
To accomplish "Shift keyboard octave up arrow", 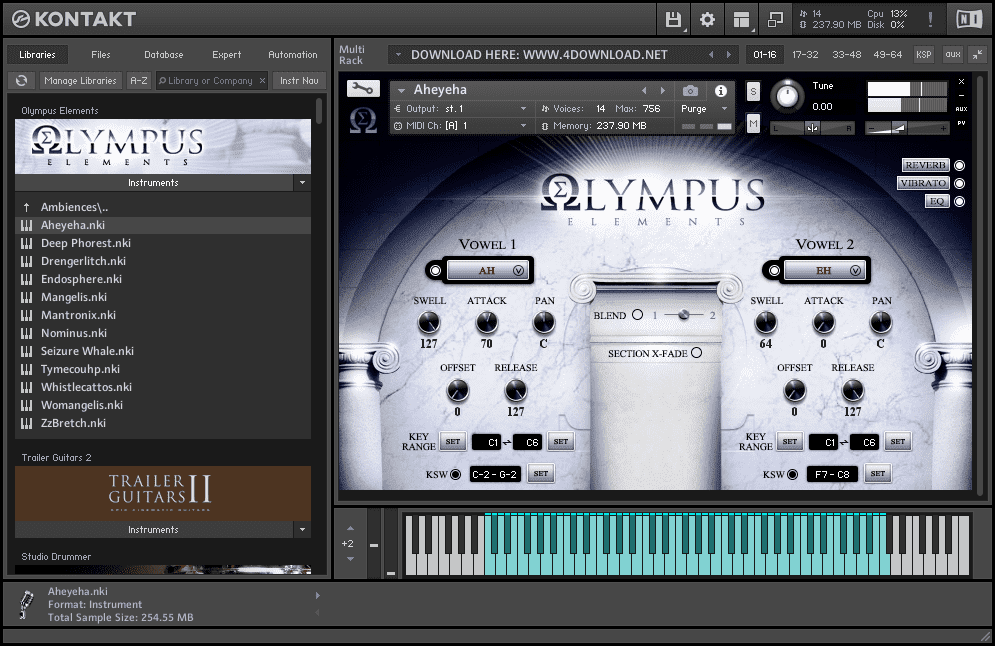I will tap(350, 529).
